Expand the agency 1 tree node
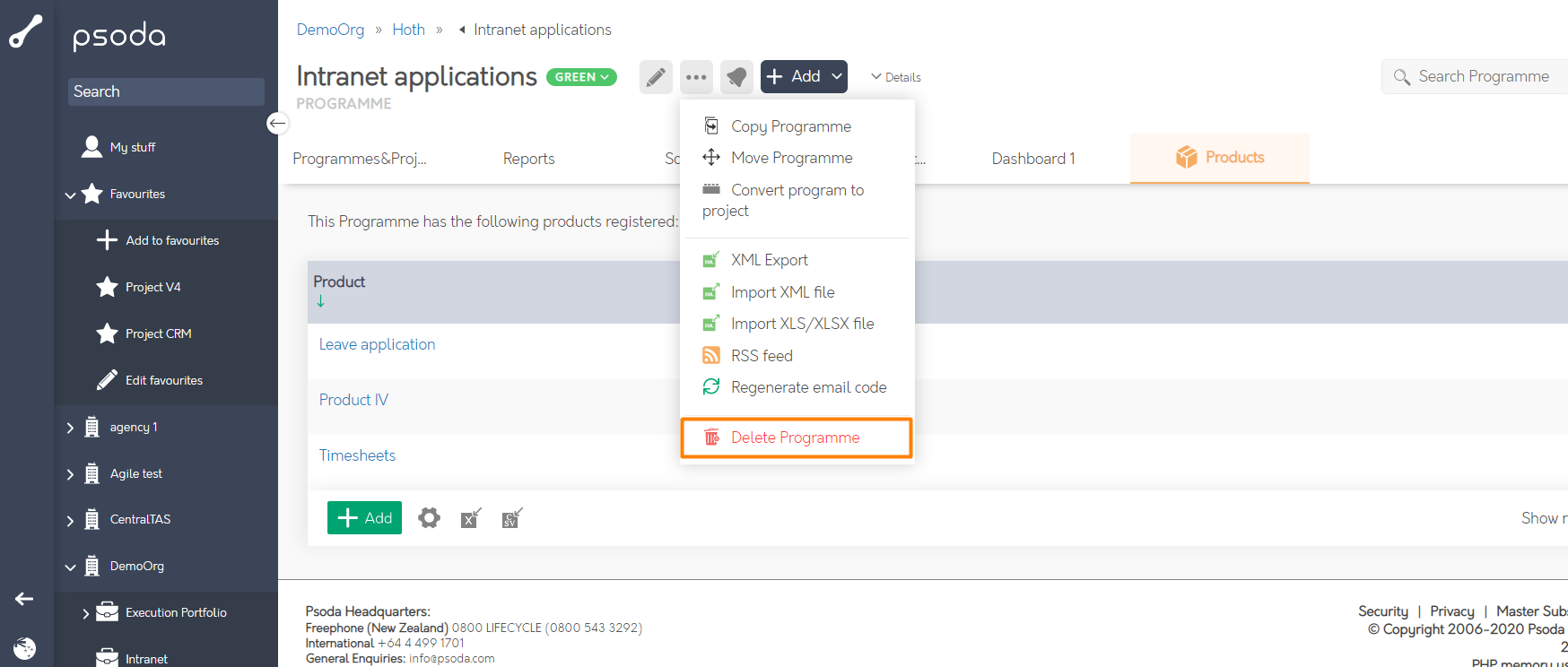Image resolution: width=1568 pixels, height=667 pixels. [70, 428]
